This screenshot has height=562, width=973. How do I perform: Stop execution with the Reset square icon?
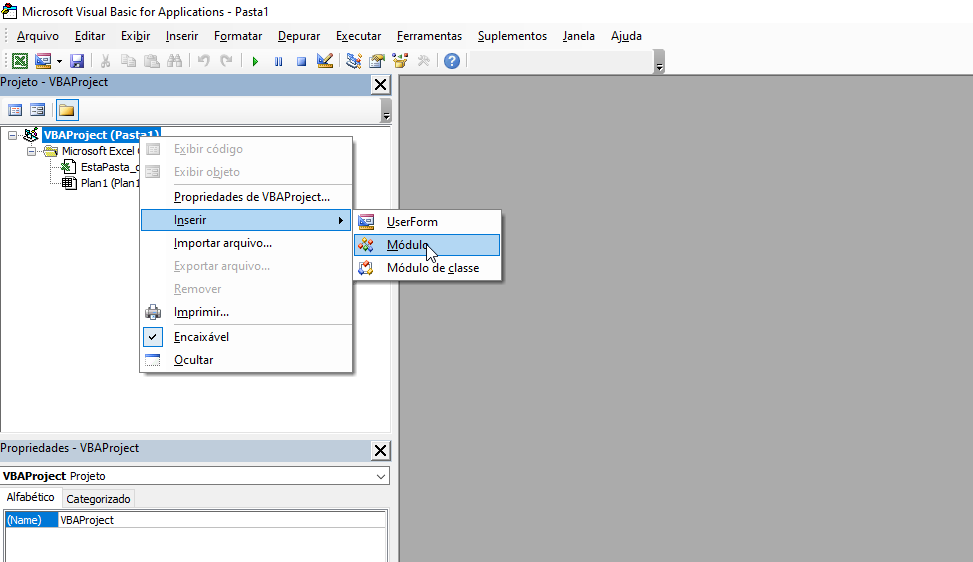coord(302,61)
